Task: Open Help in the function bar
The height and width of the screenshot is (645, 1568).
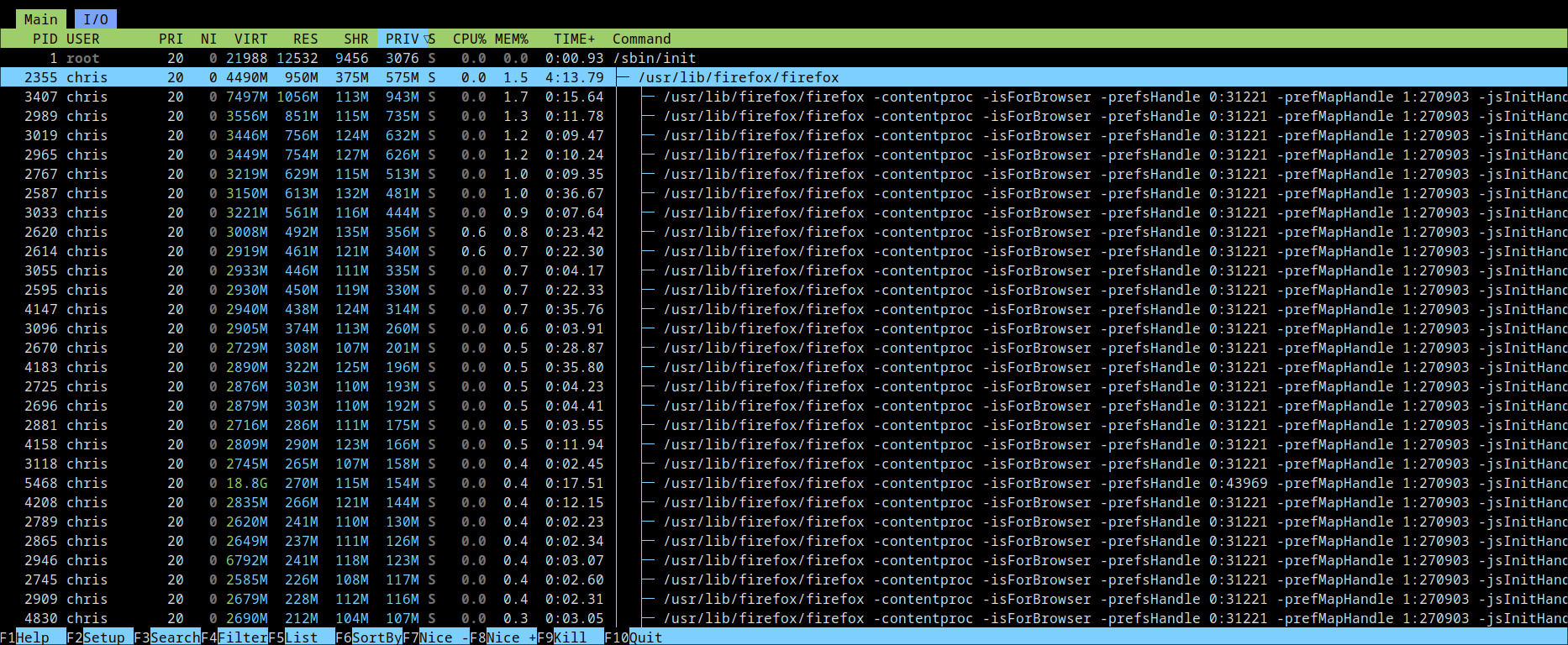Action: [33, 637]
